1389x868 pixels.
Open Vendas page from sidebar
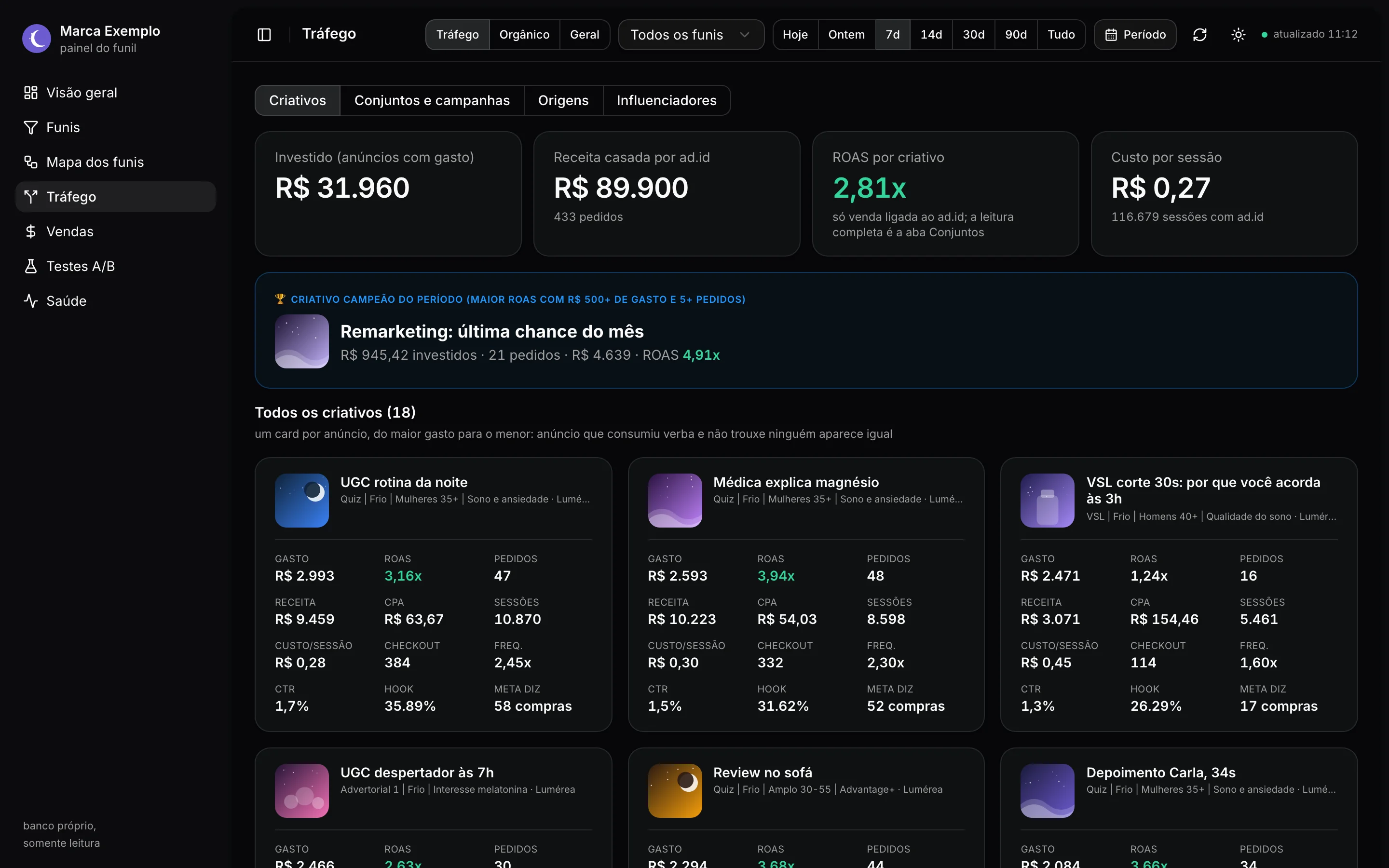click(115, 231)
